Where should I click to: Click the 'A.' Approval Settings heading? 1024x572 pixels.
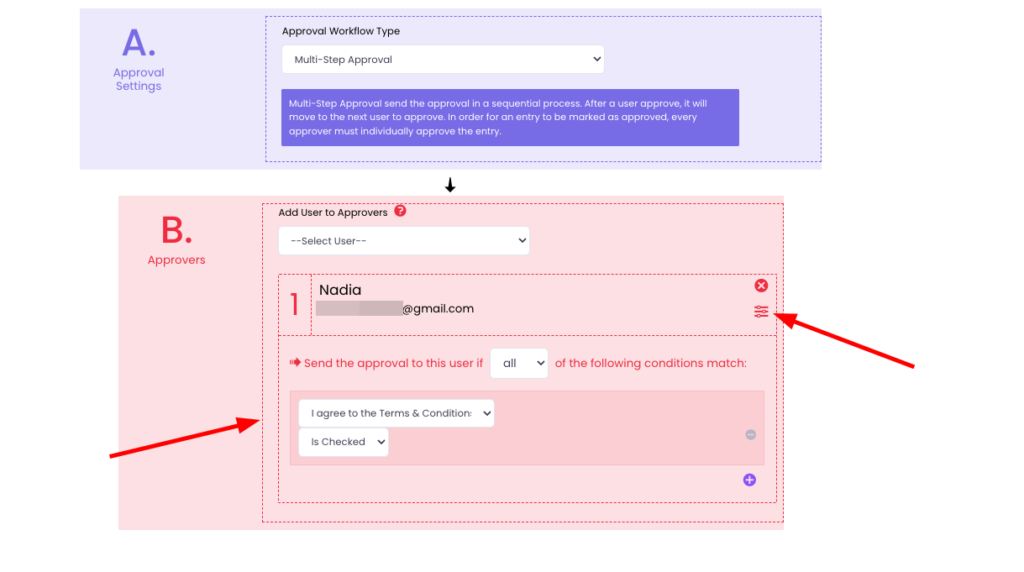coord(138,45)
